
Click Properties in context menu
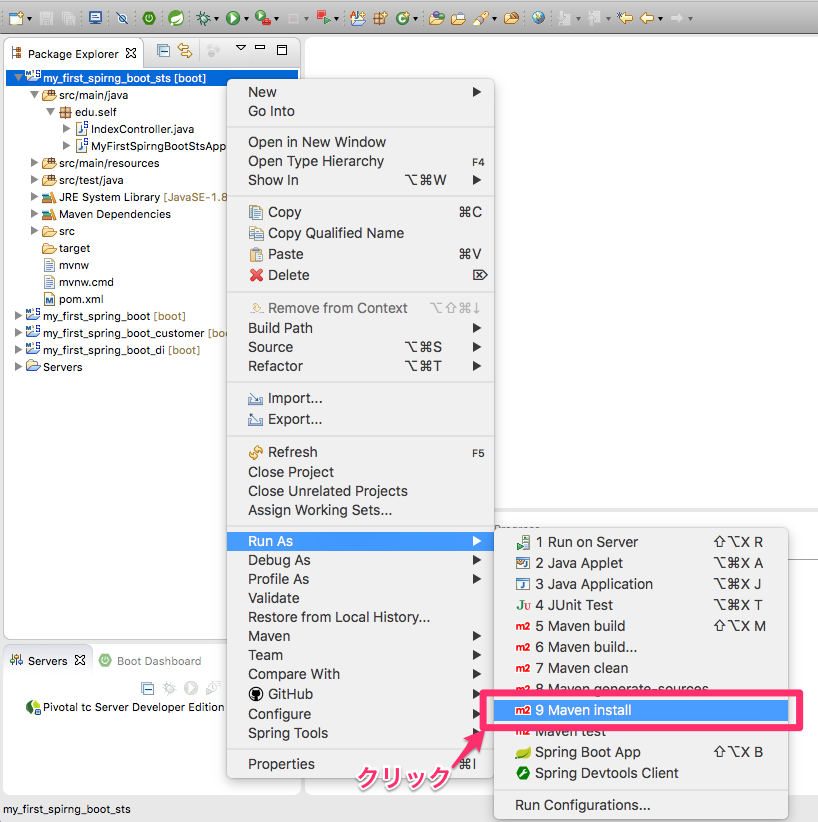coord(360,764)
